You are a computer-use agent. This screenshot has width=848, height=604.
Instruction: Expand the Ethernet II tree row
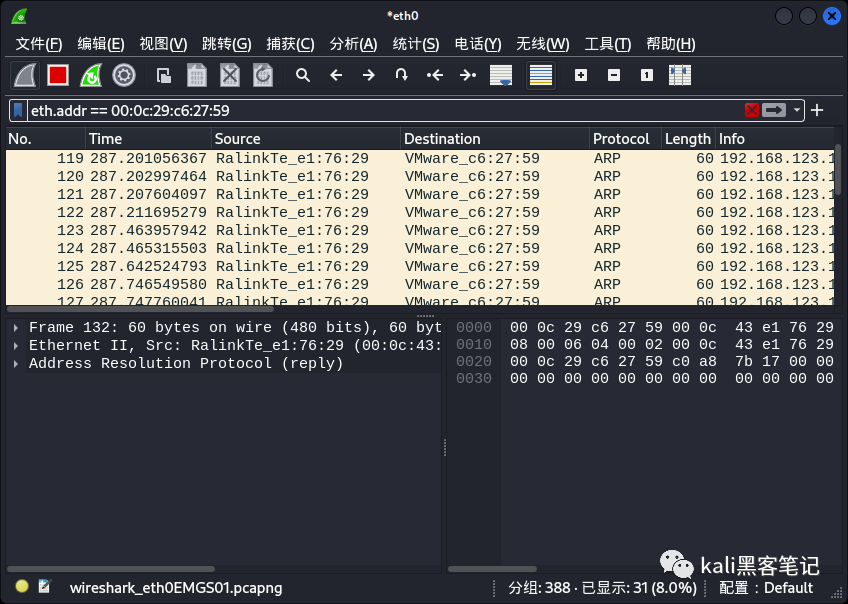[x=16, y=345]
